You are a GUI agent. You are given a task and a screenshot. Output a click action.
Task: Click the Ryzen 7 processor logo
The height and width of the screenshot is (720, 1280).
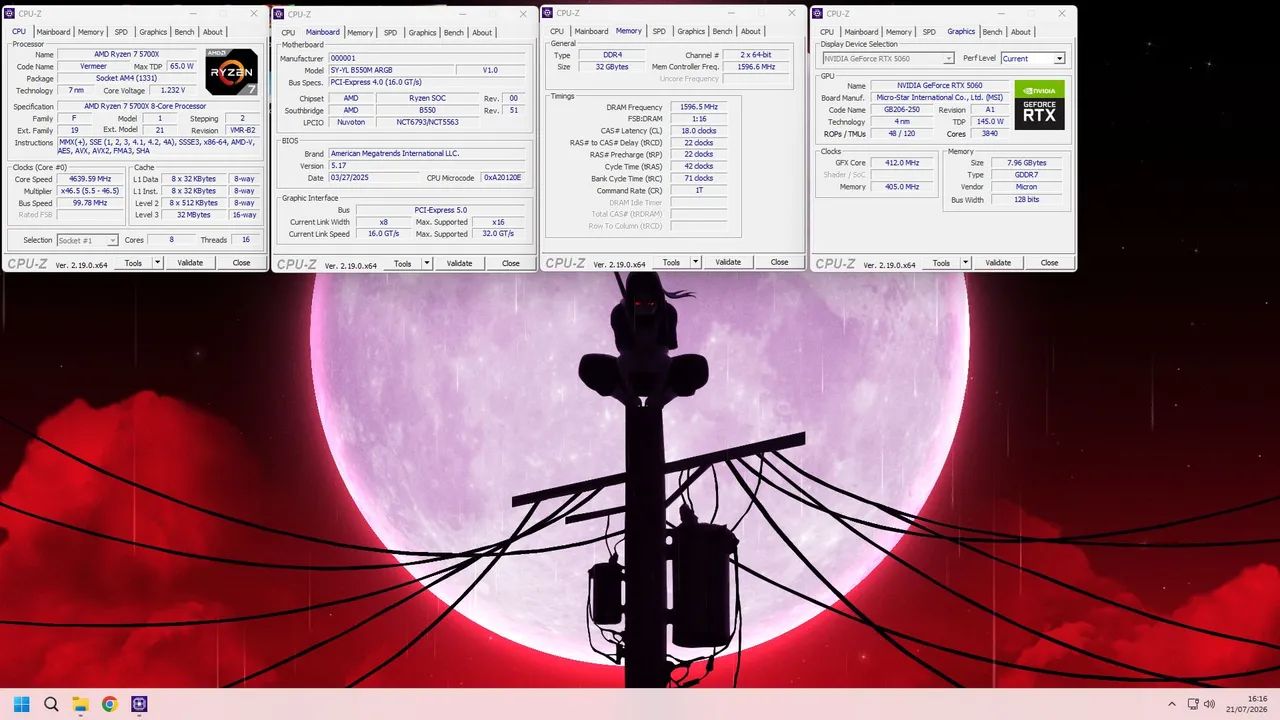click(x=232, y=71)
